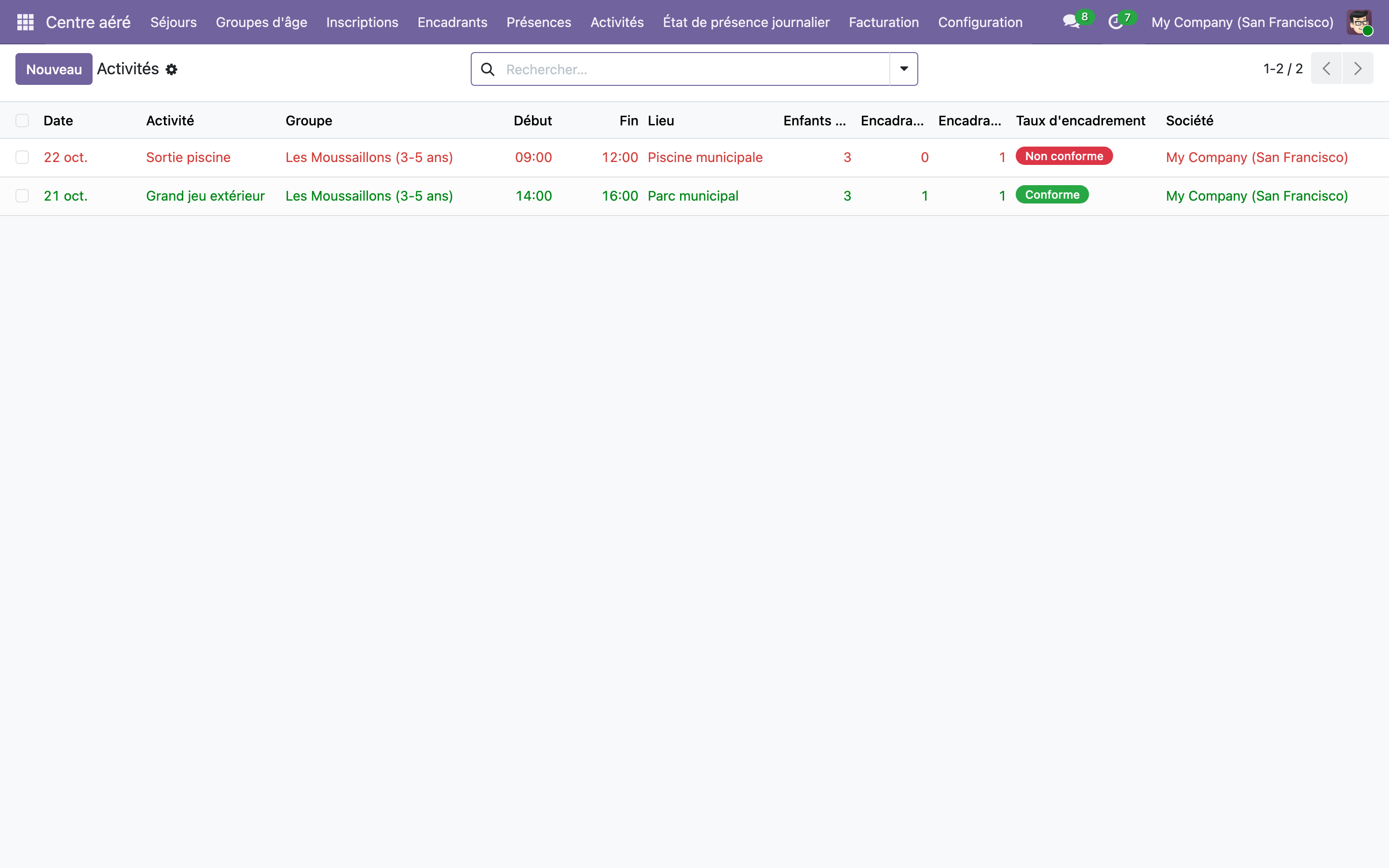Viewport: 1389px width, 868px height.
Task: Click the 16:00 end time cell
Action: click(619, 196)
